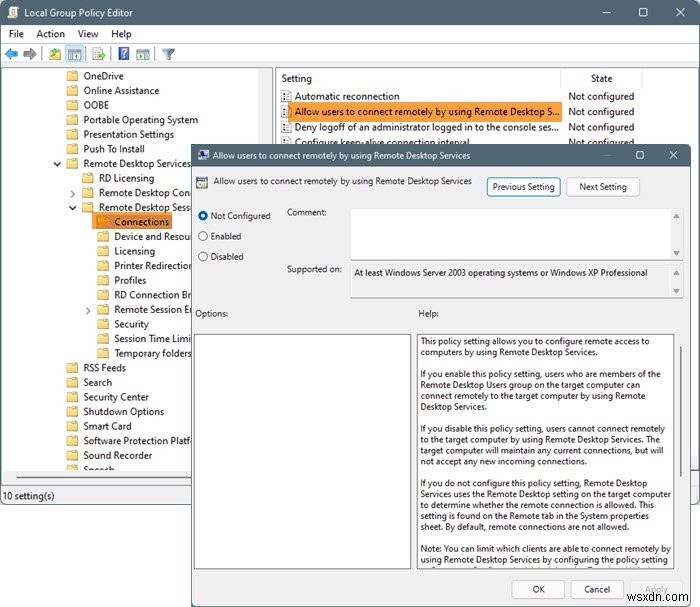Expand the Remote Desktop Connection Client node
The image size is (700, 607).
[73, 193]
